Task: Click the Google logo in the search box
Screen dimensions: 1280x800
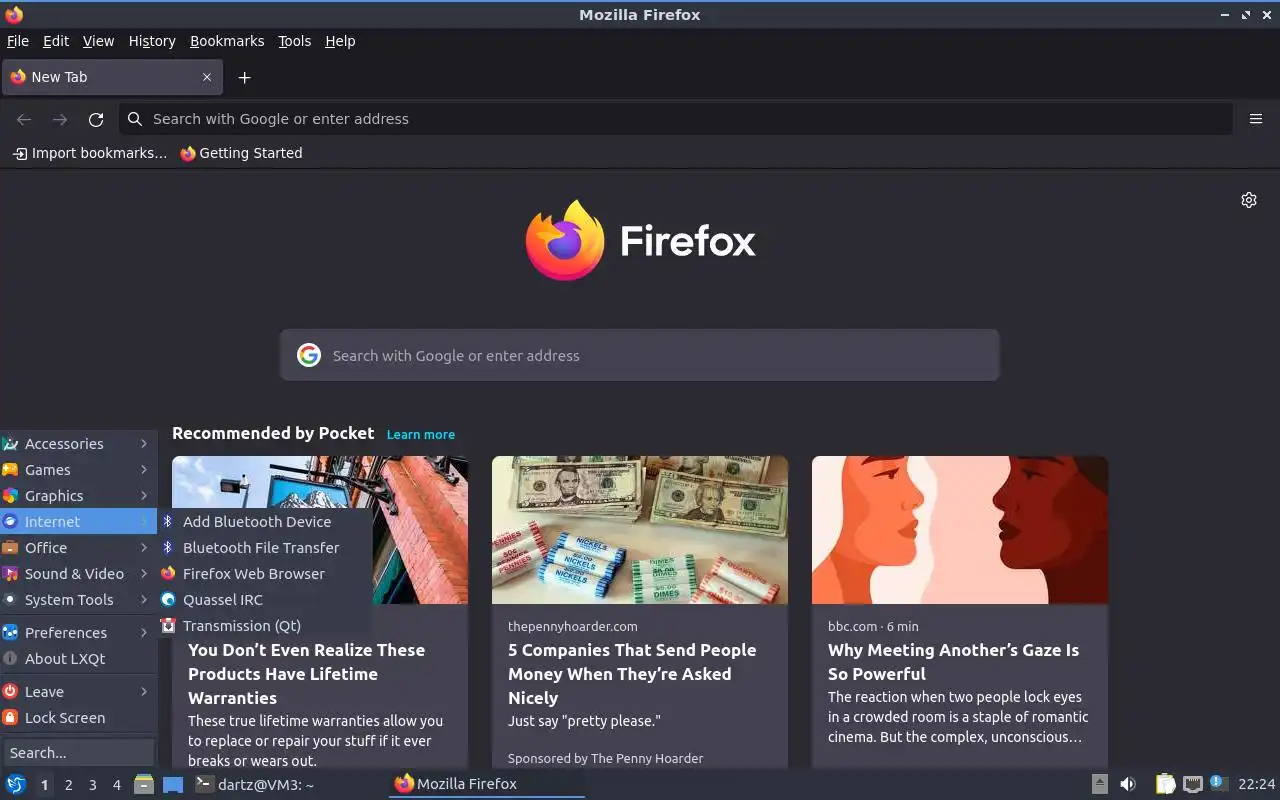Action: pyautogui.click(x=309, y=355)
